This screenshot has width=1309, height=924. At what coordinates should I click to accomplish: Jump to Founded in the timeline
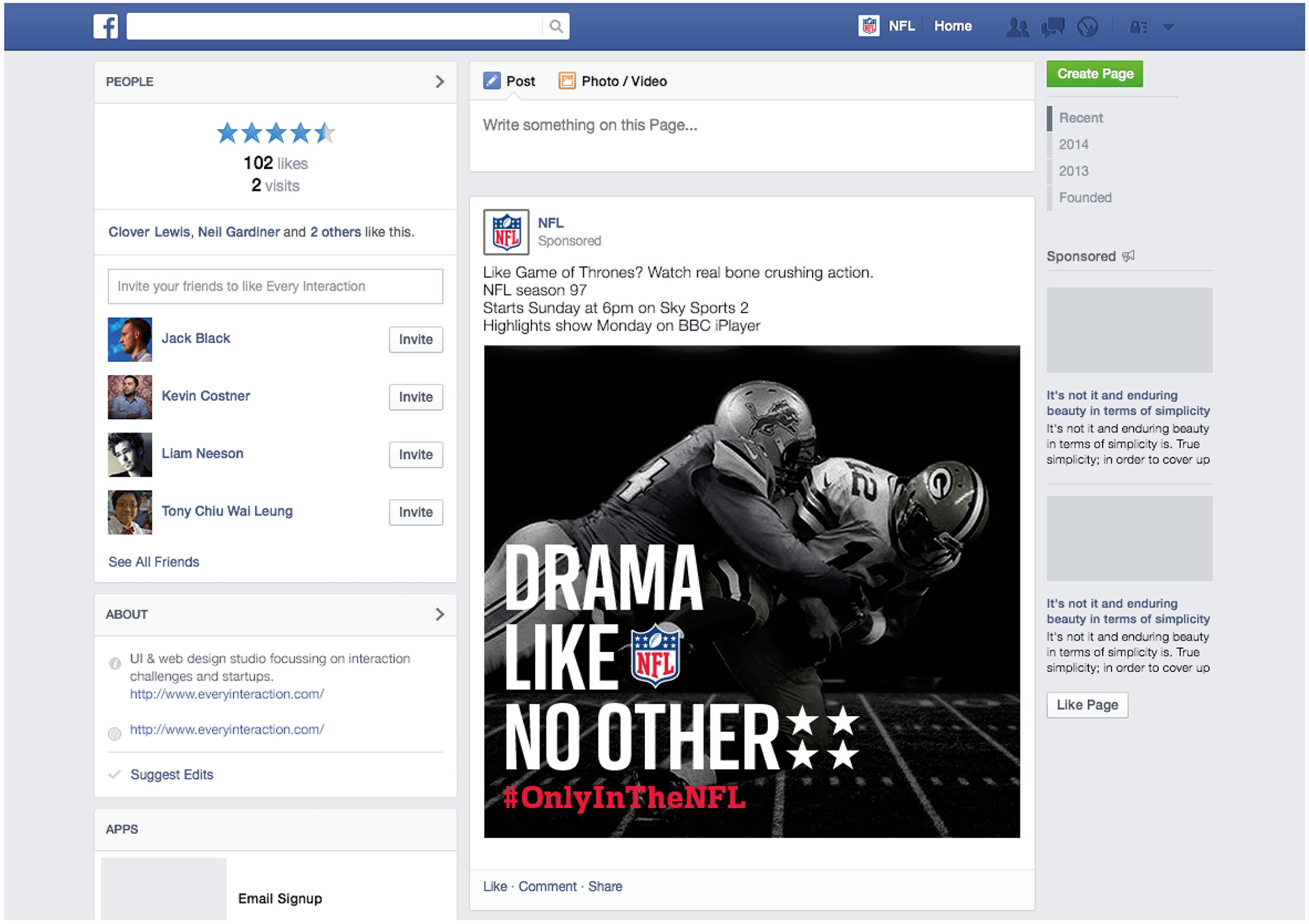click(x=1085, y=198)
